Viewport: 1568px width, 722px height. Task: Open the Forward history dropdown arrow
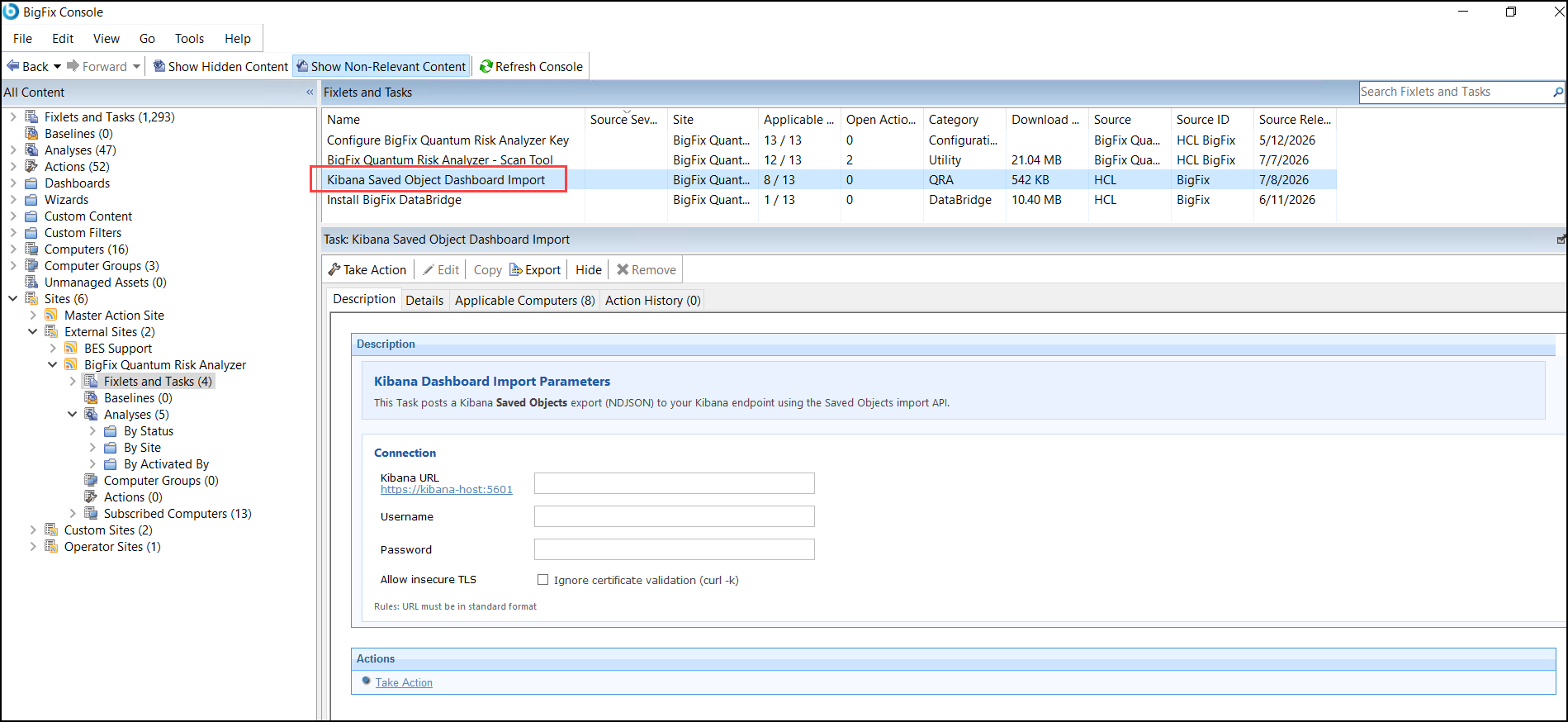[136, 66]
